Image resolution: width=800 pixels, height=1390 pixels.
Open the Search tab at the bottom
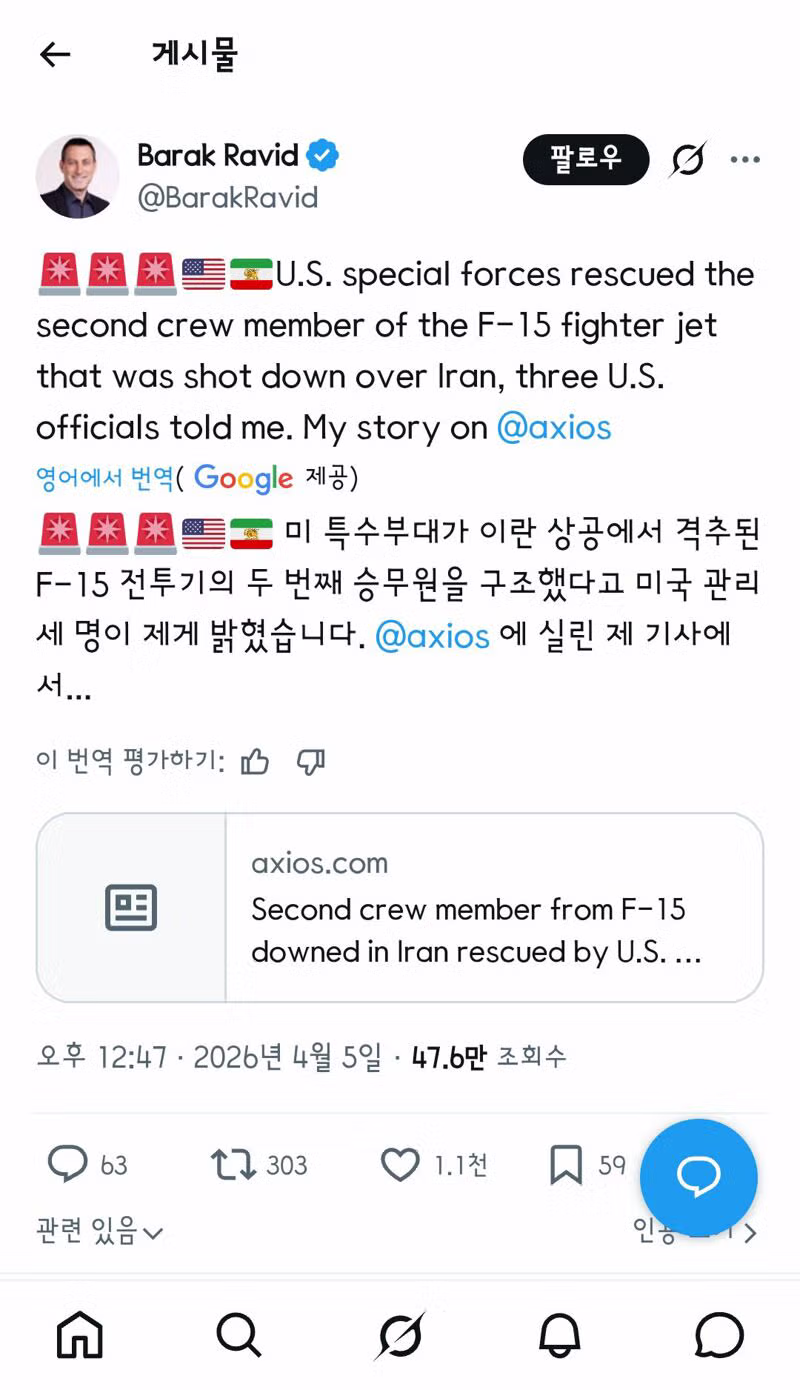pos(238,1334)
